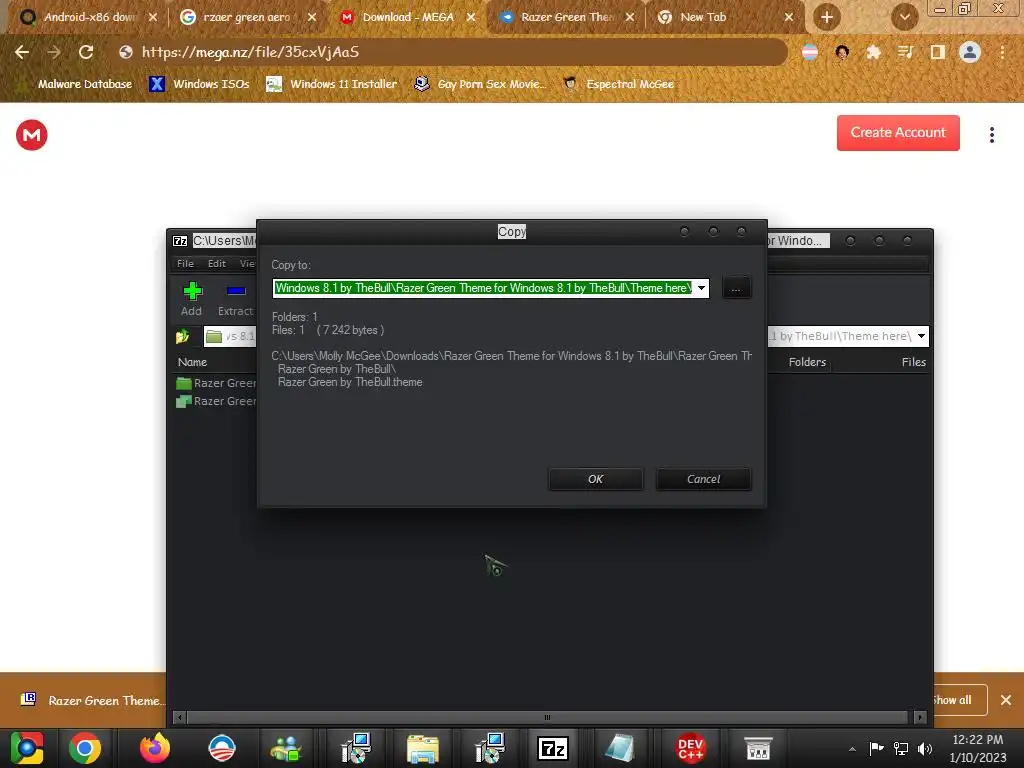This screenshot has height=768, width=1024.
Task: Go back in the browser
Action: [x=22, y=52]
